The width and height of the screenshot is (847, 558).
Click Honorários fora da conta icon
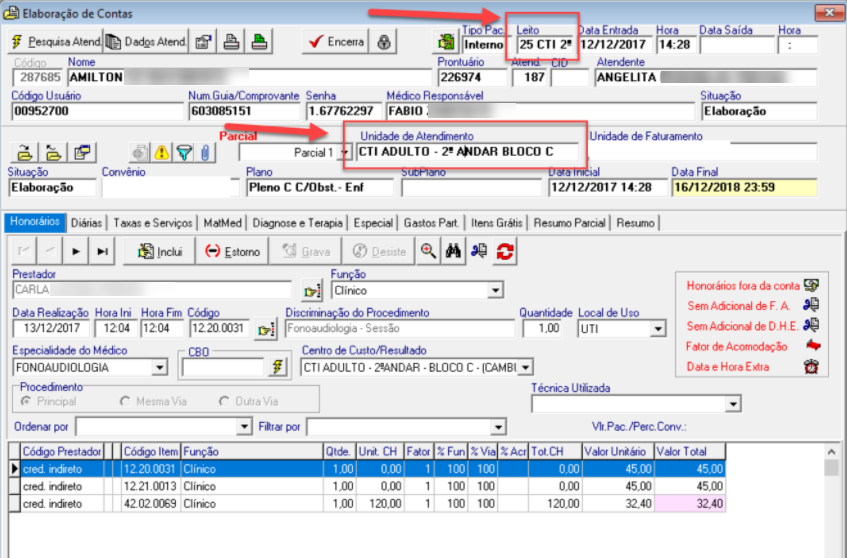(811, 285)
